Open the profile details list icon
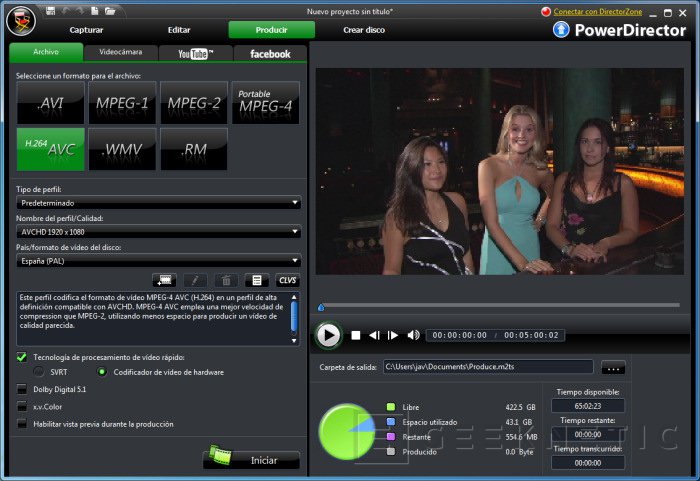 (x=257, y=280)
